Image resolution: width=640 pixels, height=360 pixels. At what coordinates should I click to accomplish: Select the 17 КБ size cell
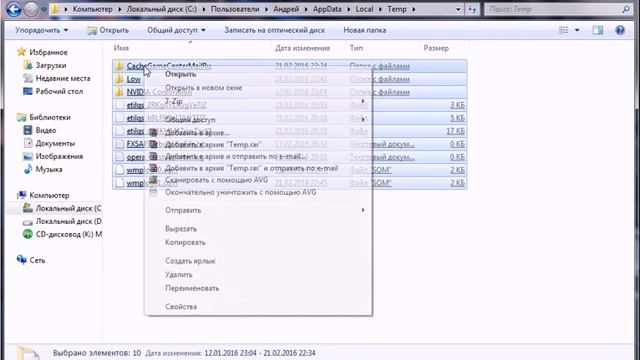coord(456,131)
